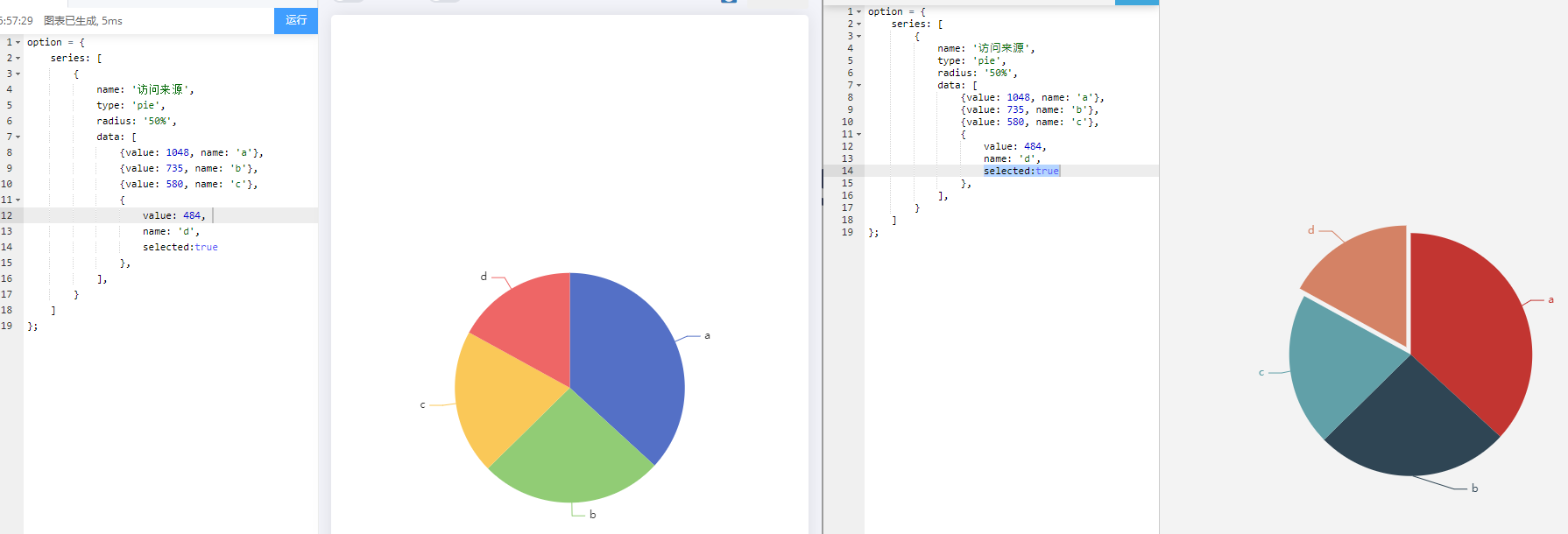Collapse 'series: [' fold arrow in left editor
This screenshot has height=534, width=1568.
18,58
